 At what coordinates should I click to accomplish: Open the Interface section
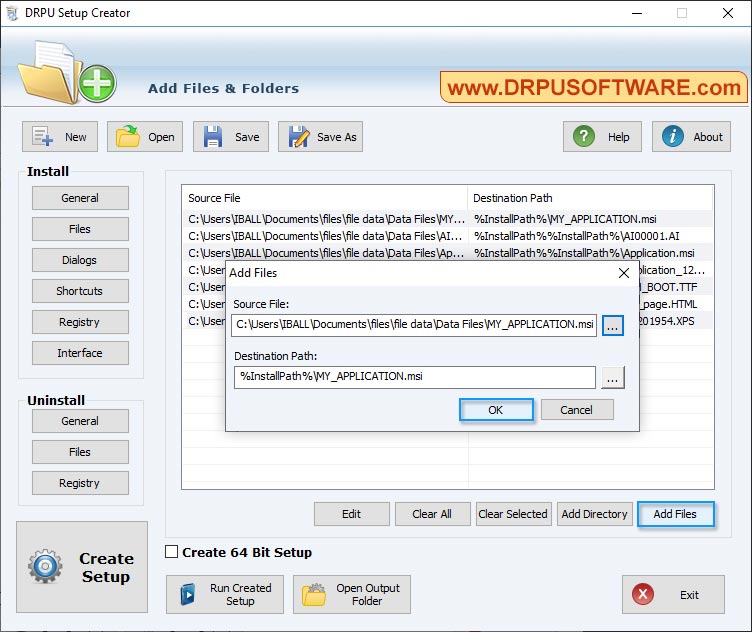coord(80,353)
